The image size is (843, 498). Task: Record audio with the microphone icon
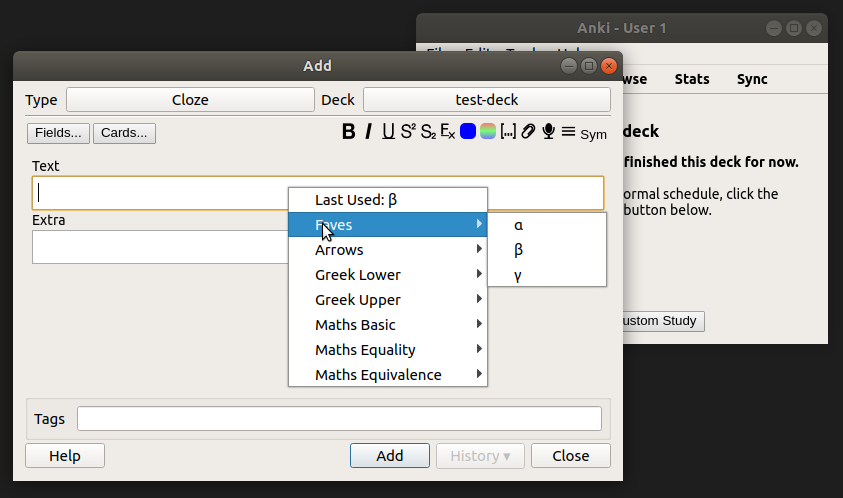point(548,131)
